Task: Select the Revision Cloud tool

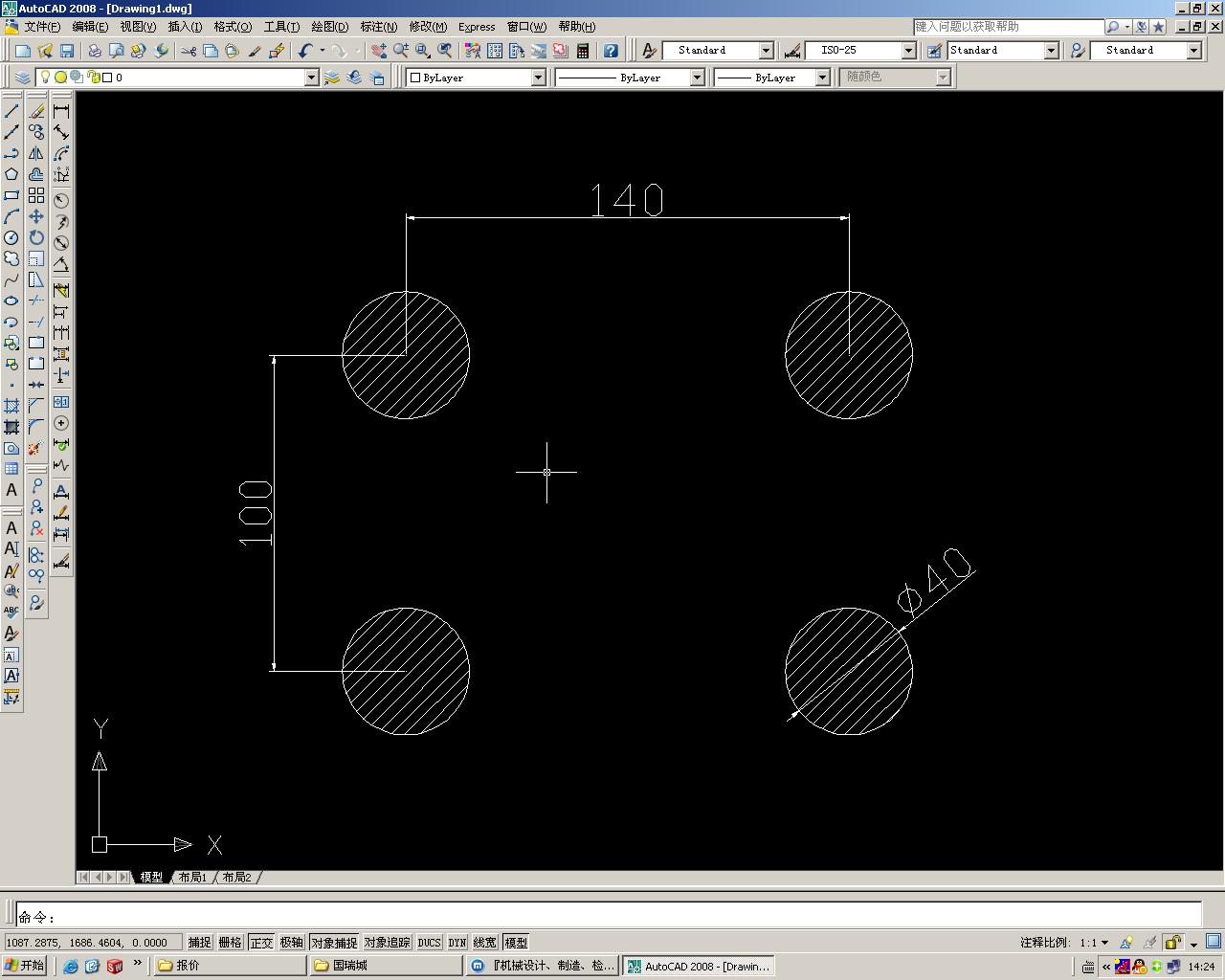Action: [x=11, y=258]
